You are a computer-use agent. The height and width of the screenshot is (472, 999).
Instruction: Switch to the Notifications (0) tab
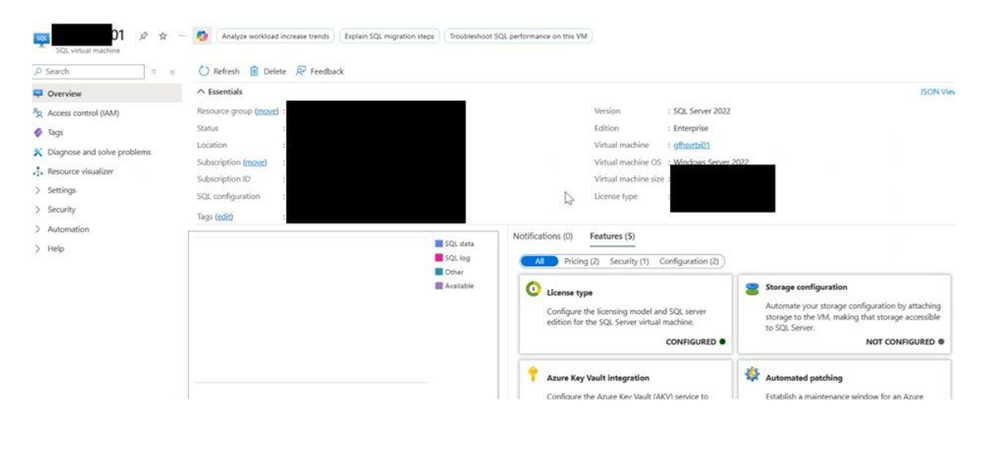543,236
